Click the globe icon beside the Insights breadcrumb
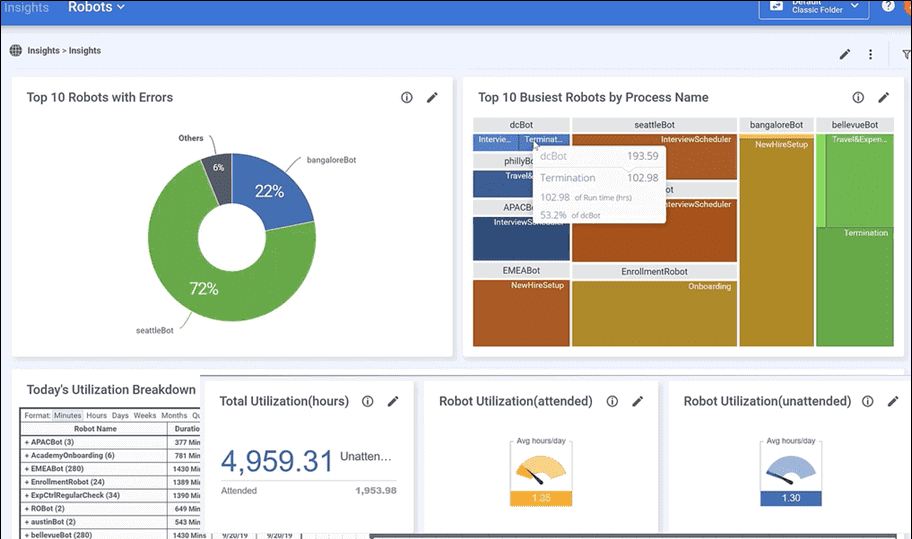 pos(16,51)
